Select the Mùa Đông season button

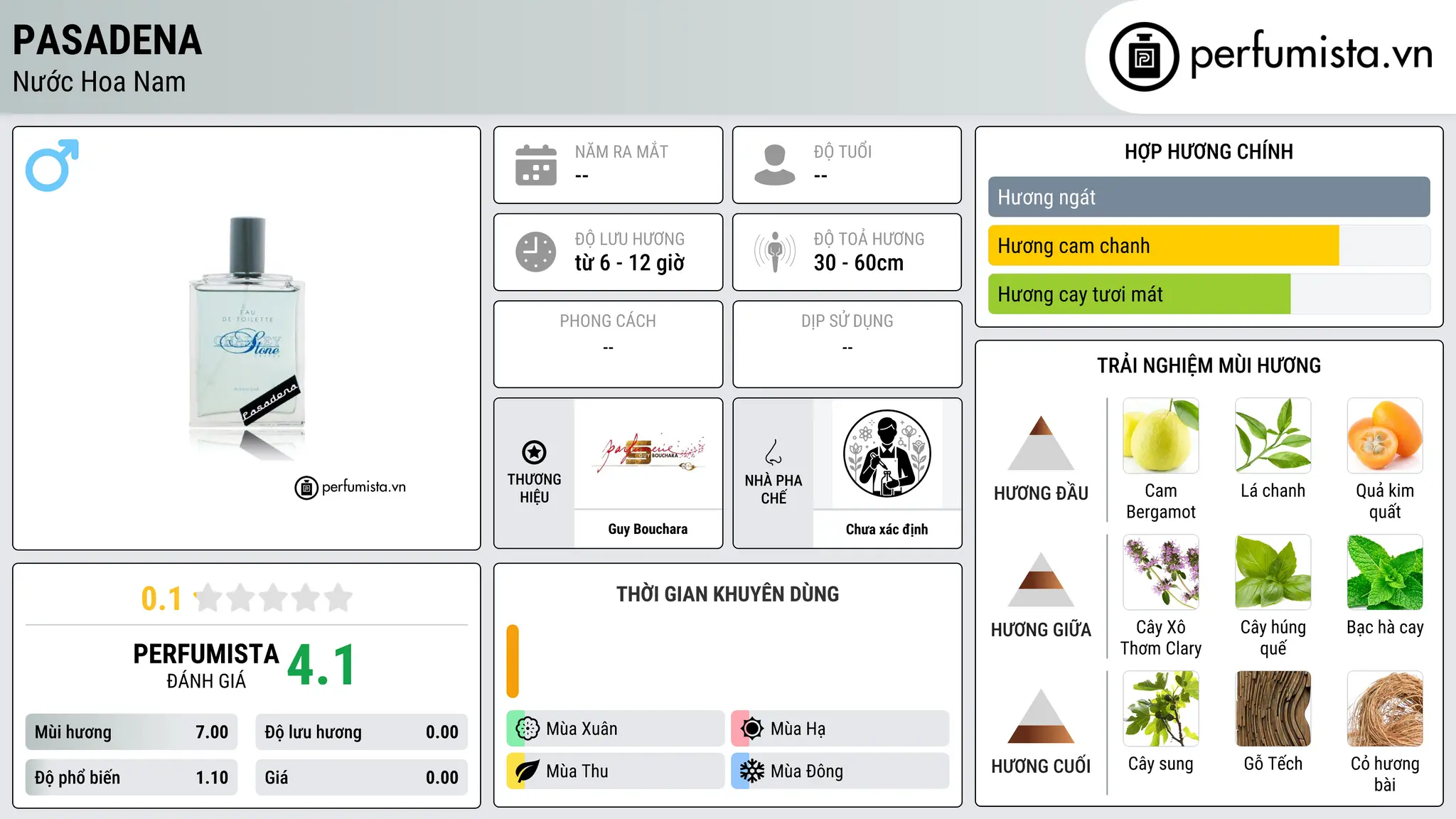[x=840, y=771]
